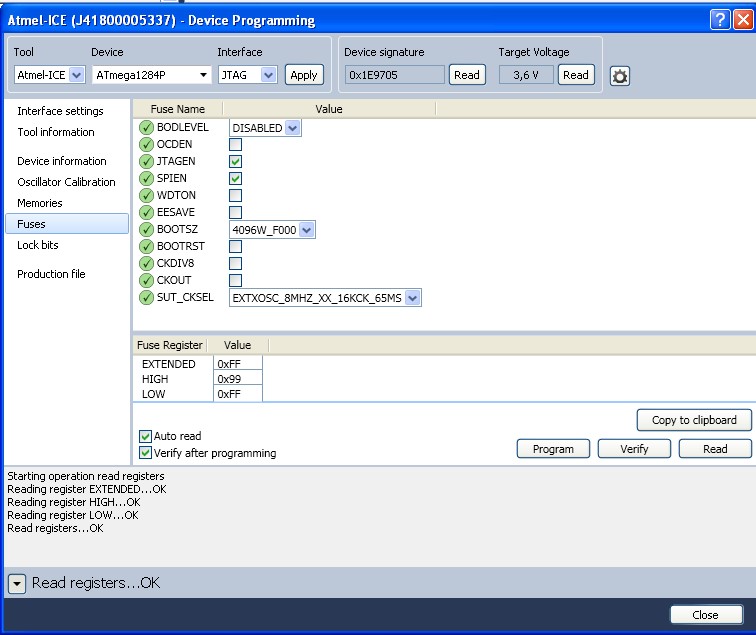This screenshot has height=635, width=756.
Task: Open the gear settings icon
Action: [x=620, y=76]
